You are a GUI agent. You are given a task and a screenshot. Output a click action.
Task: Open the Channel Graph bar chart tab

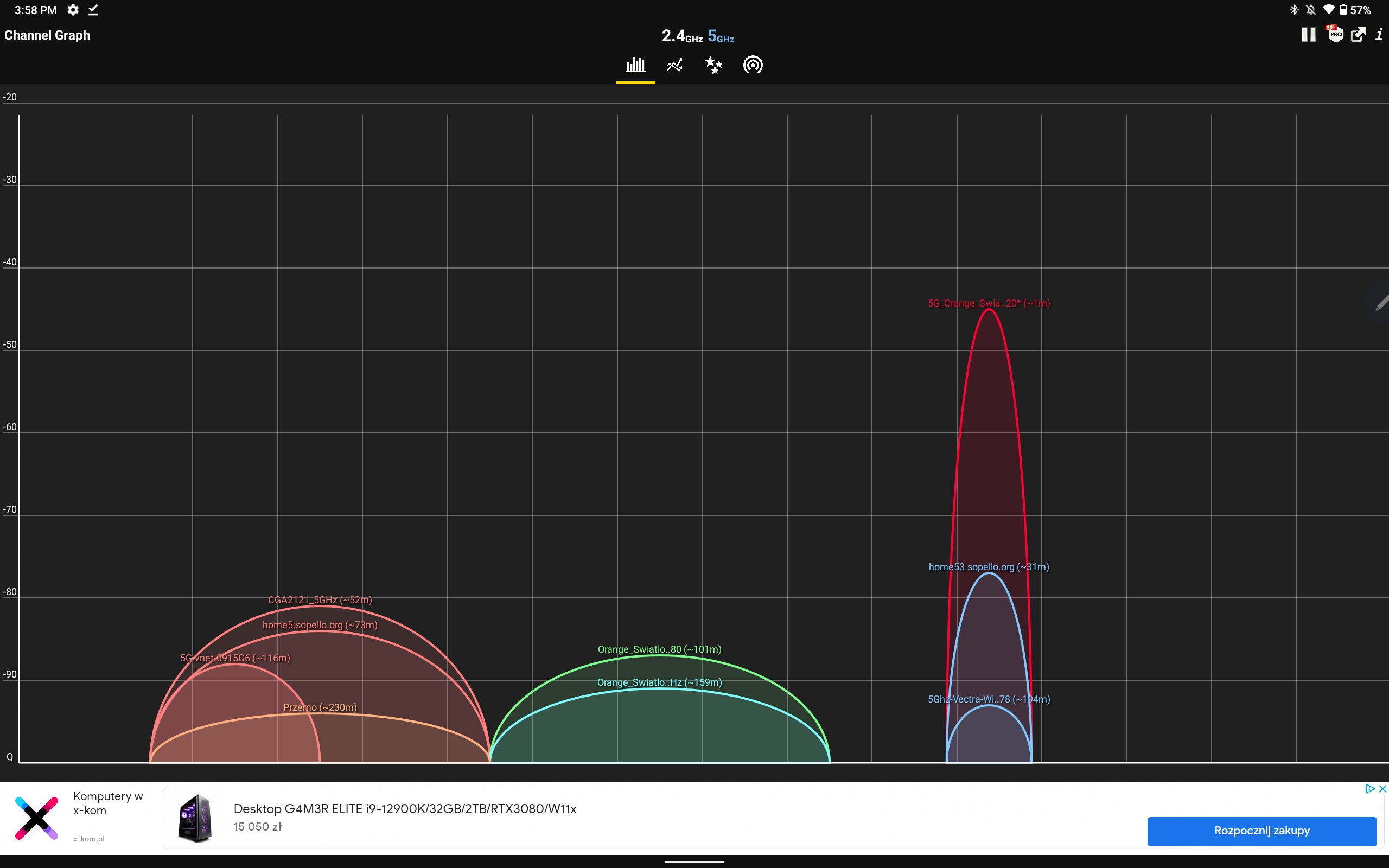tap(635, 65)
